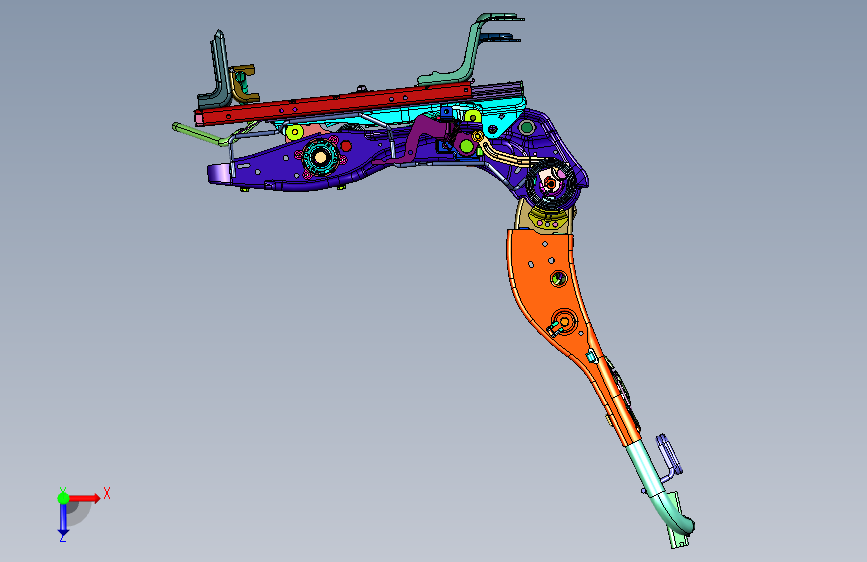
Task: Select the lavender cylinder end of the blue frame
Action: pos(218,174)
